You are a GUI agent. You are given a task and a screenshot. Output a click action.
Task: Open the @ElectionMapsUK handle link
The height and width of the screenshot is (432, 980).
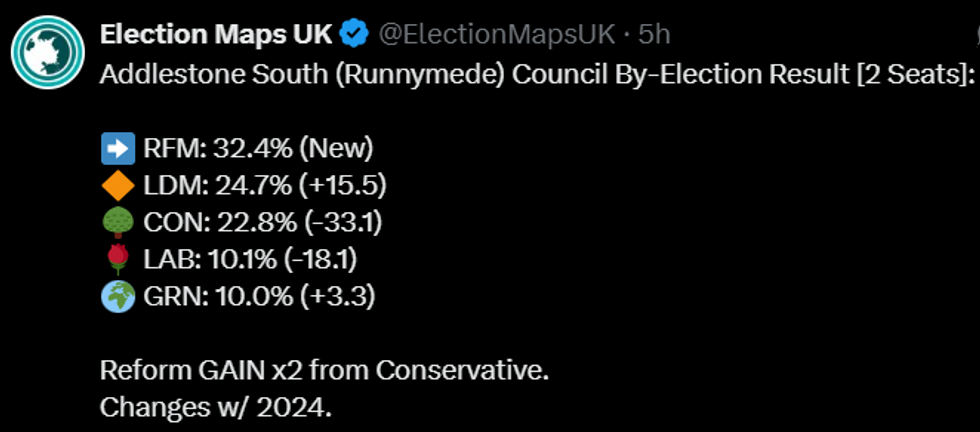pyautogui.click(x=495, y=34)
